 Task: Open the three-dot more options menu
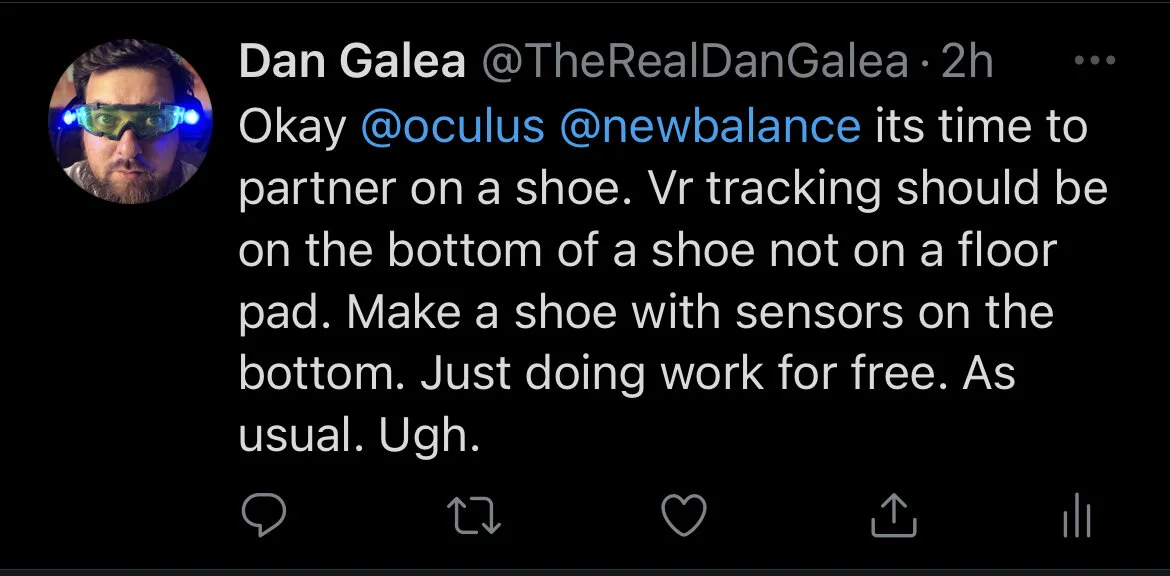coord(1096,60)
